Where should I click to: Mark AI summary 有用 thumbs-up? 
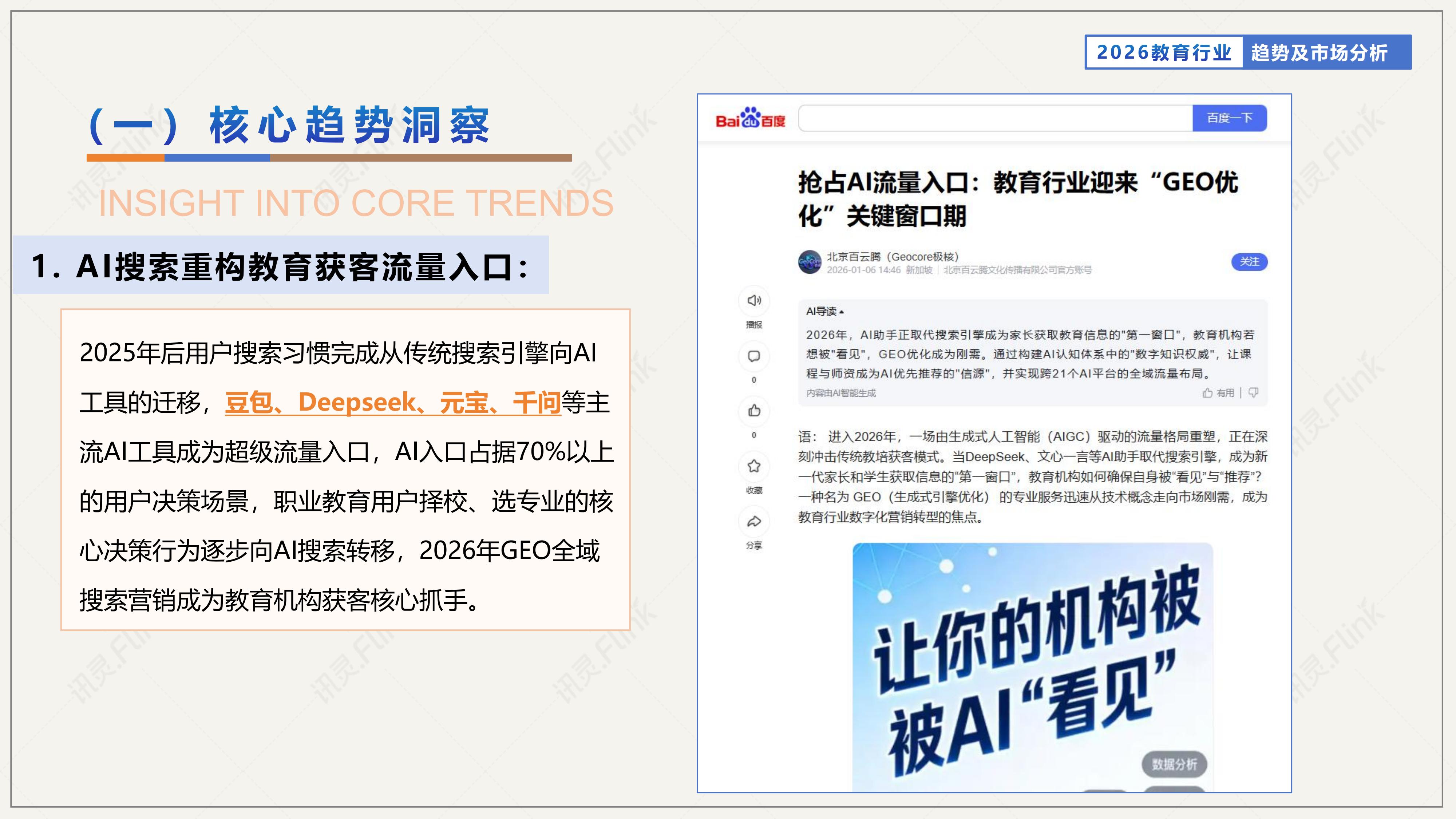pyautogui.click(x=1219, y=393)
